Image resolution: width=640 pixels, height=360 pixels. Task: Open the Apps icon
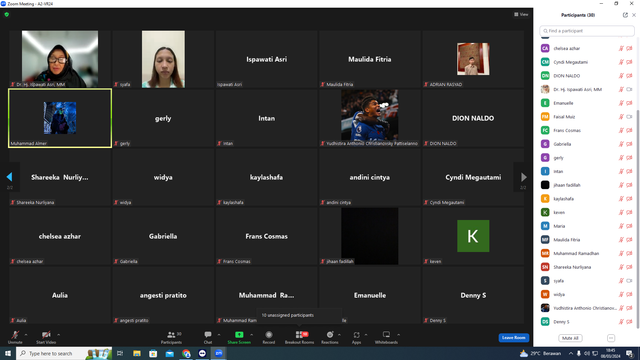pyautogui.click(x=356, y=335)
